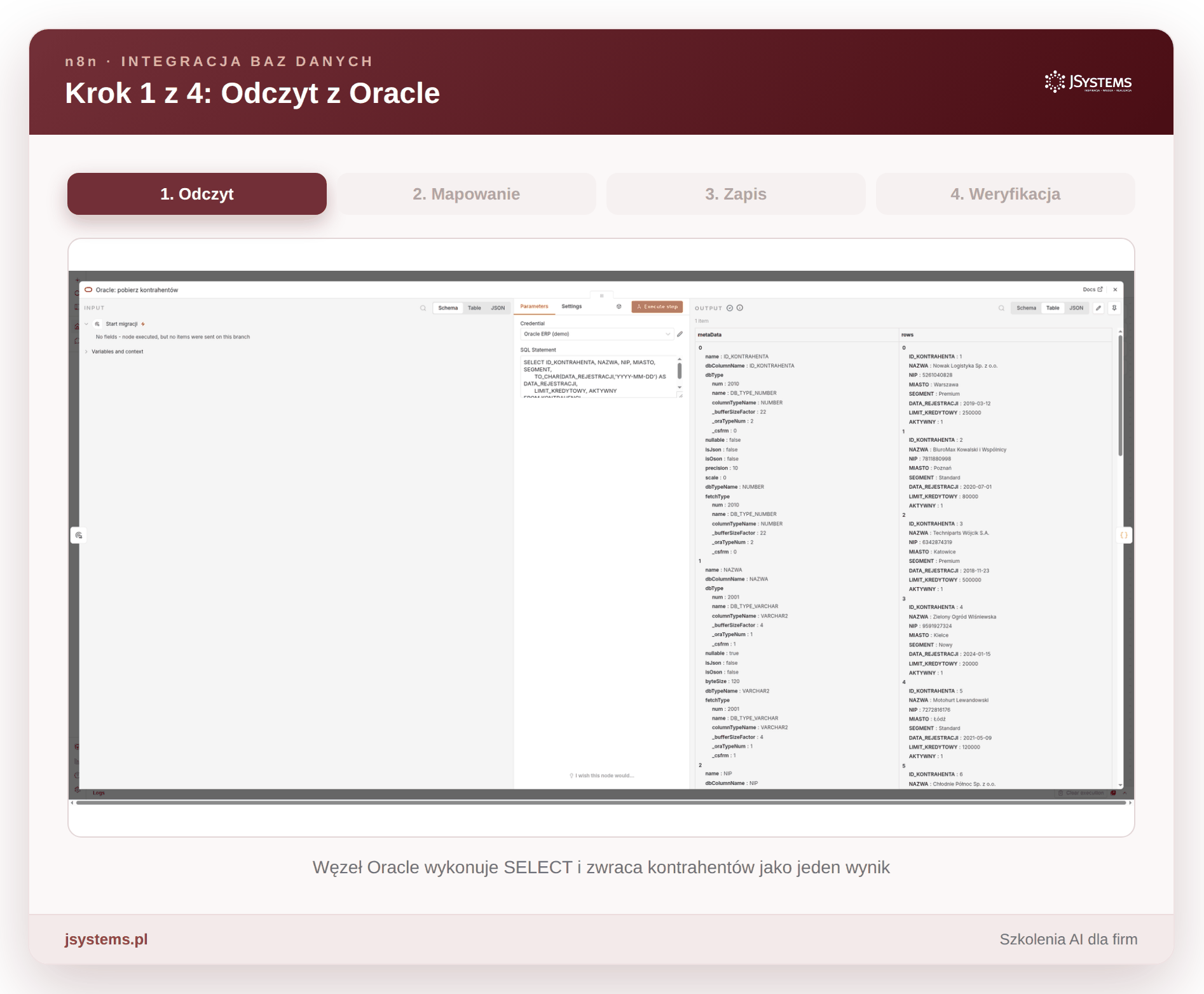
Task: Click the Logs label at the bottom
Action: tap(99, 793)
